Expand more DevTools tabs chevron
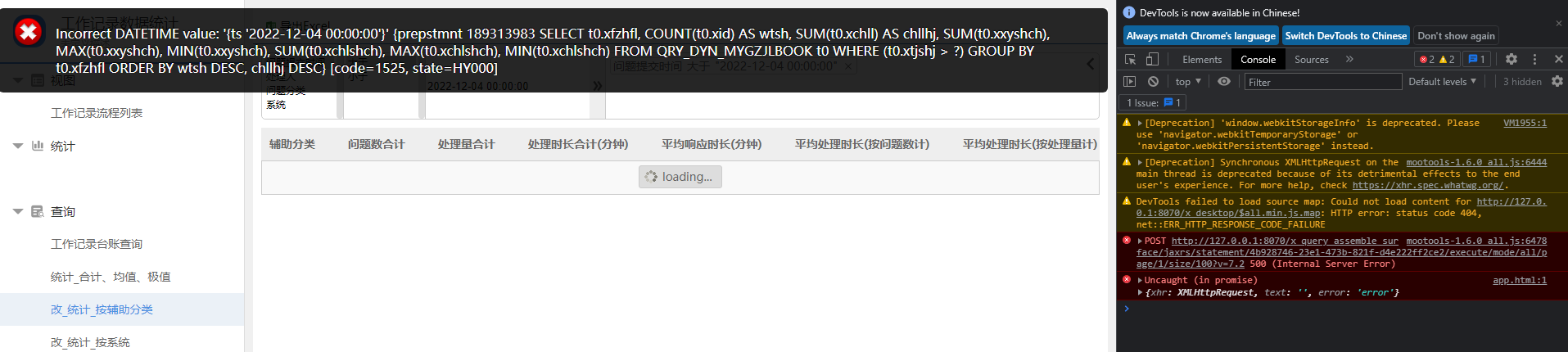 [1349, 59]
